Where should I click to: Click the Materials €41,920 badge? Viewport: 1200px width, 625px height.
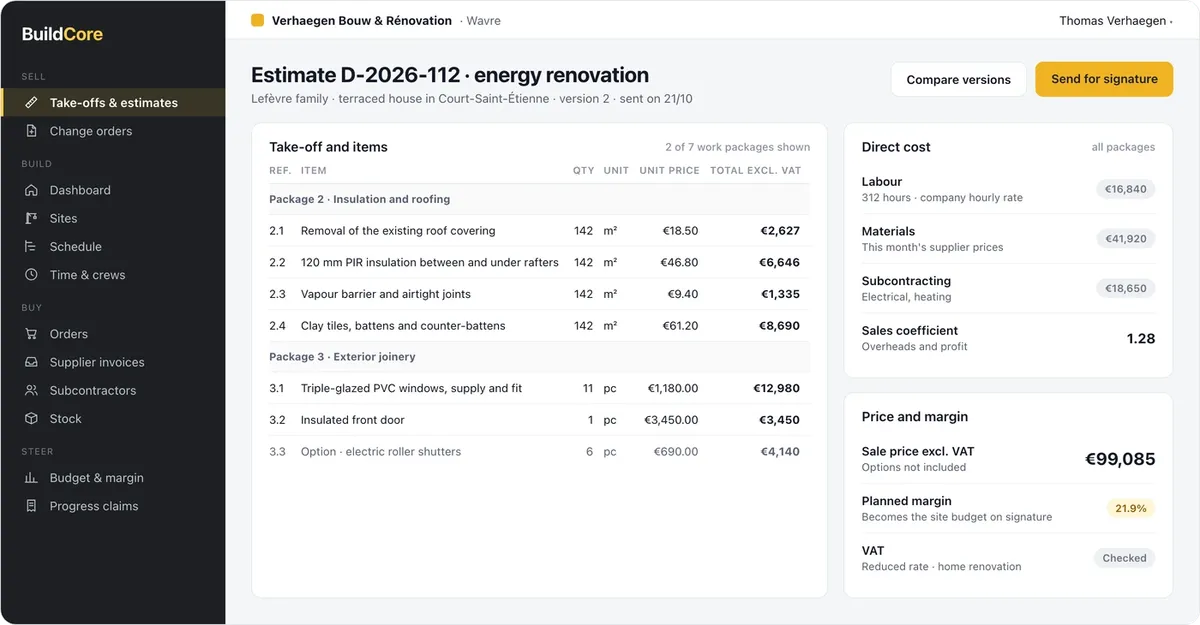click(1125, 239)
